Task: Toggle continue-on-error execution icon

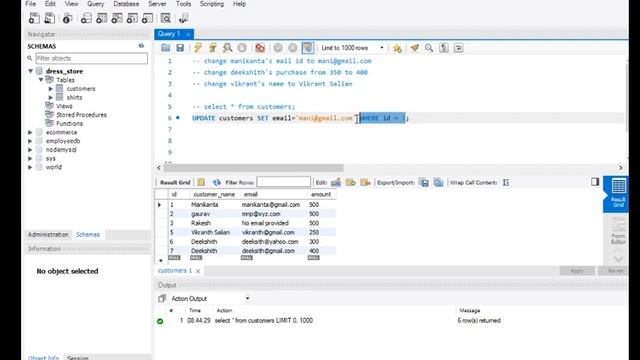Action: point(260,48)
